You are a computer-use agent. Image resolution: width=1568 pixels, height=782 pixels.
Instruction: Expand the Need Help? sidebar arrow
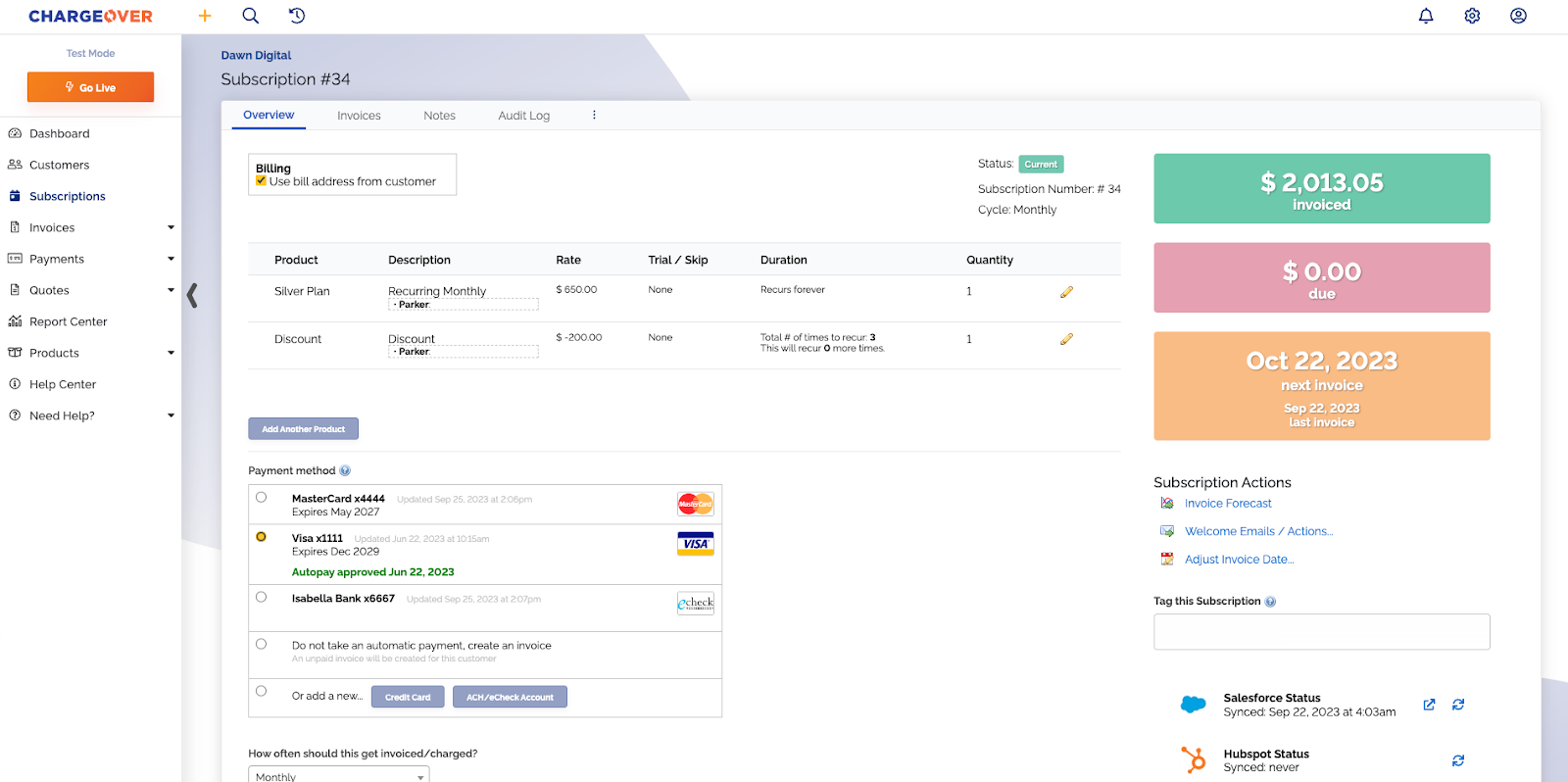point(171,415)
